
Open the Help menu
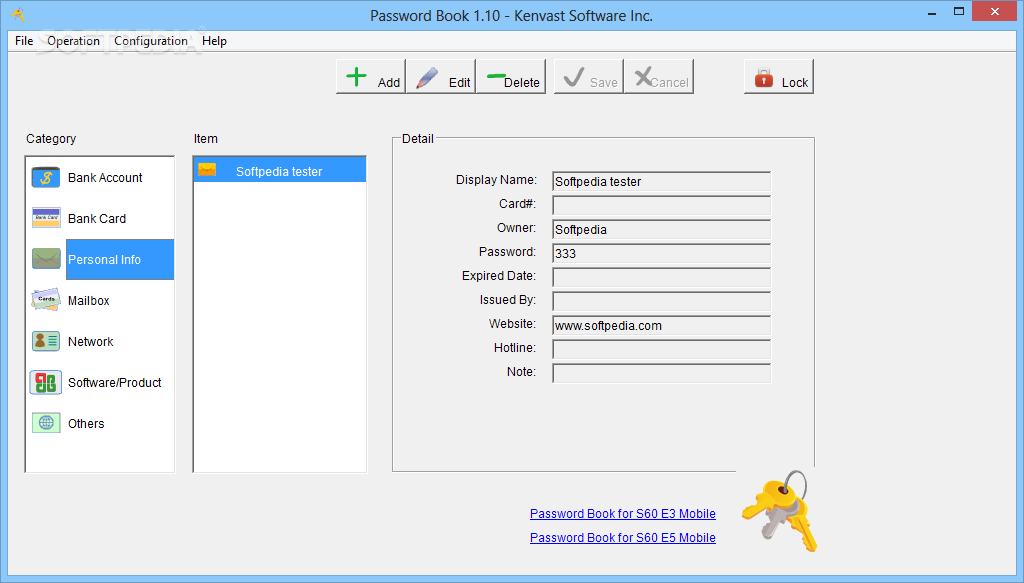tap(214, 41)
